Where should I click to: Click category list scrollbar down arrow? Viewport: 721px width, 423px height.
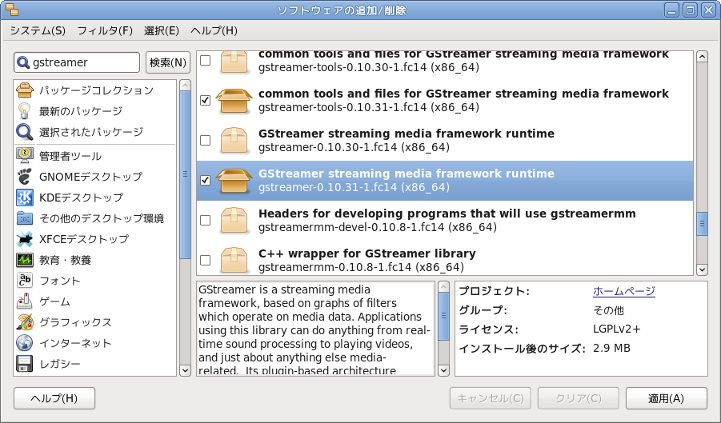[185, 370]
